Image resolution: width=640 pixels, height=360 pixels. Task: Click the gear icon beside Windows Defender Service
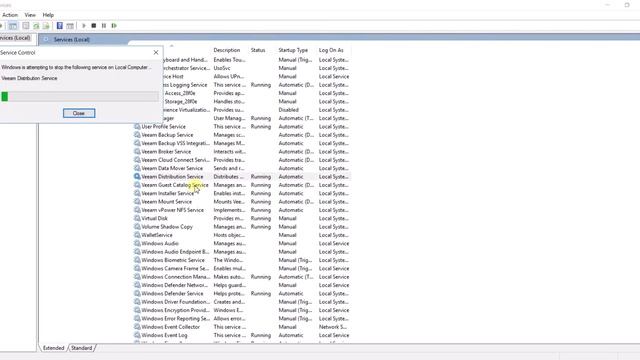[x=137, y=293]
